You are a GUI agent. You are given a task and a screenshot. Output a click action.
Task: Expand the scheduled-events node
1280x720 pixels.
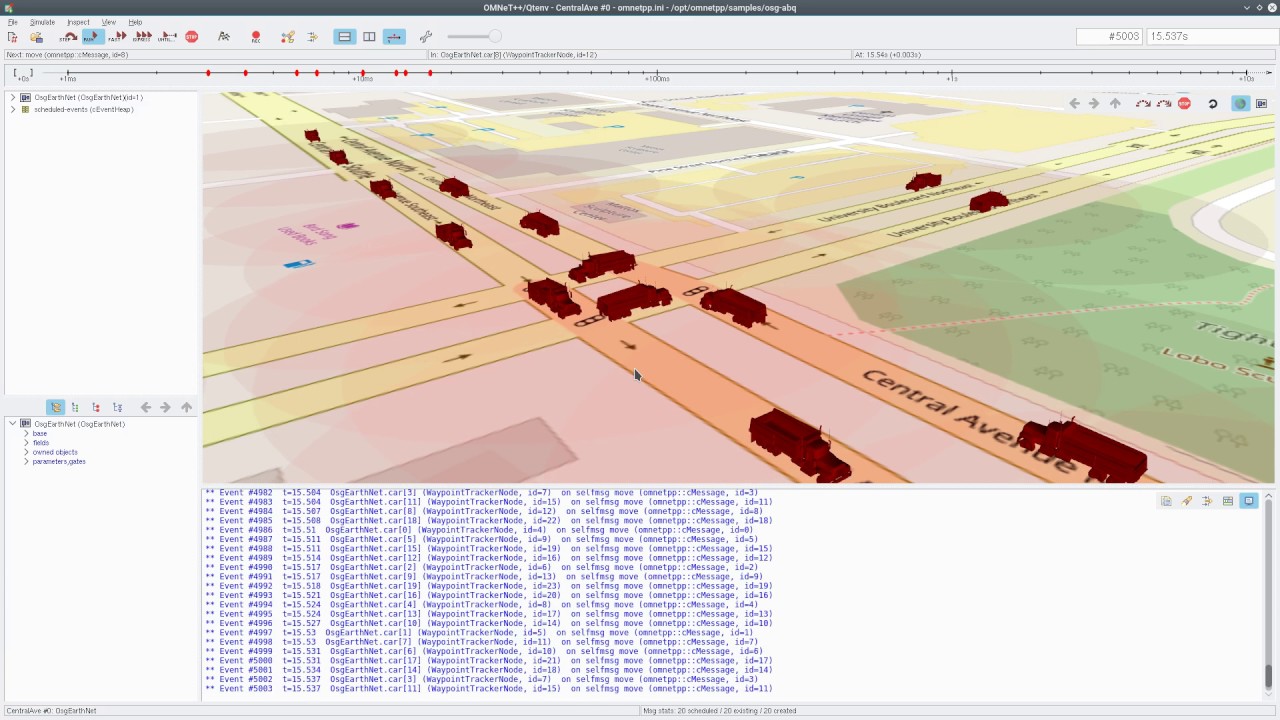click(x=12, y=109)
